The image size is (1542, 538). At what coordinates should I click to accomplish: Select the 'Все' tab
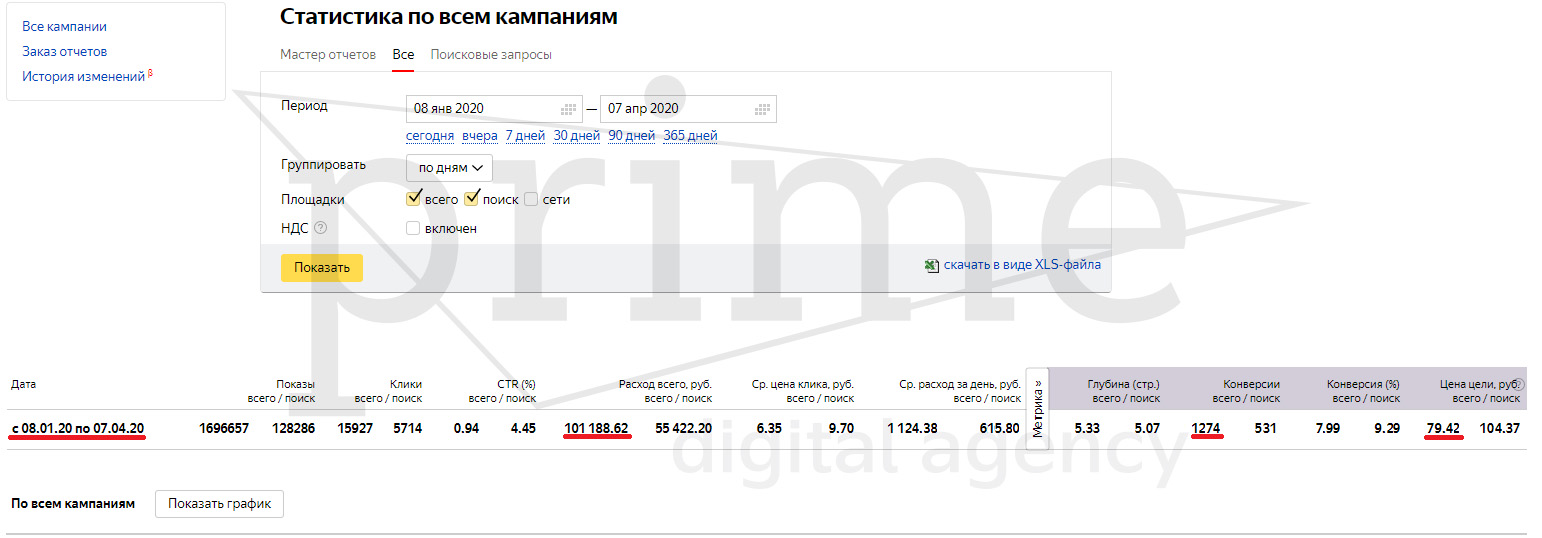coord(403,54)
